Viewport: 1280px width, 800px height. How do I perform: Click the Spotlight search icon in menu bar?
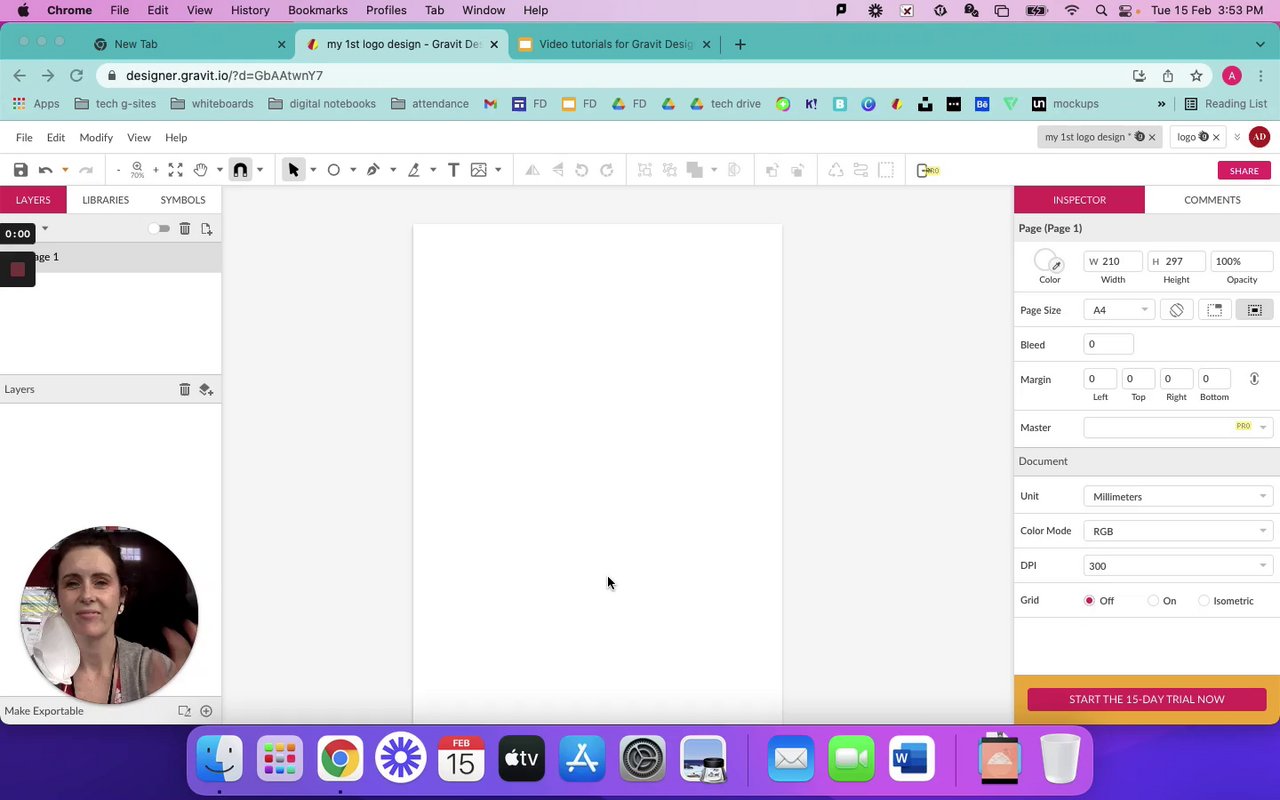[x=1101, y=10]
